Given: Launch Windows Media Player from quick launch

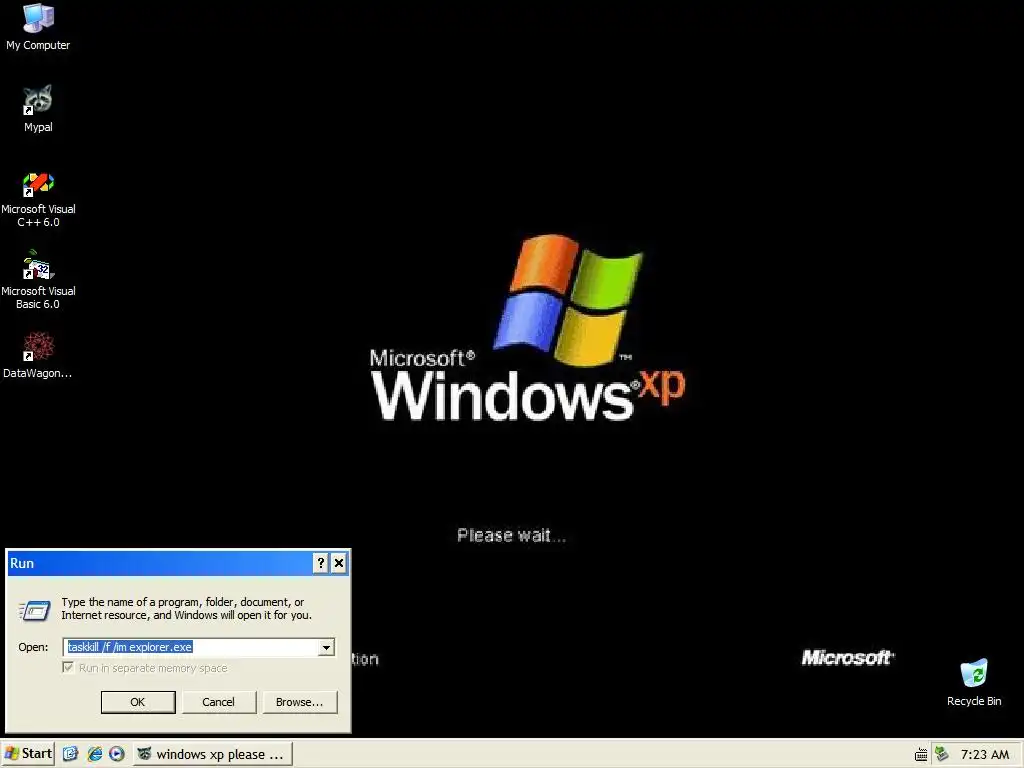Looking at the screenshot, I should 117,754.
